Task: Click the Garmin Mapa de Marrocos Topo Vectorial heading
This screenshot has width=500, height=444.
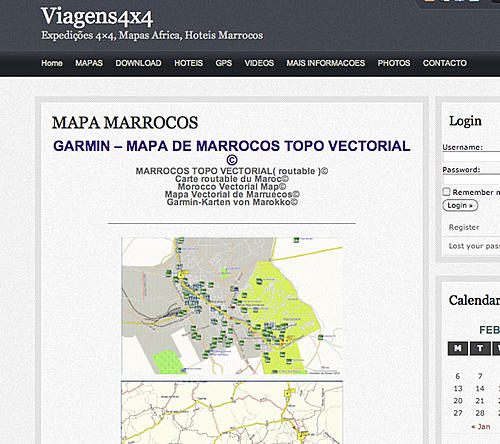Action: pos(232,152)
